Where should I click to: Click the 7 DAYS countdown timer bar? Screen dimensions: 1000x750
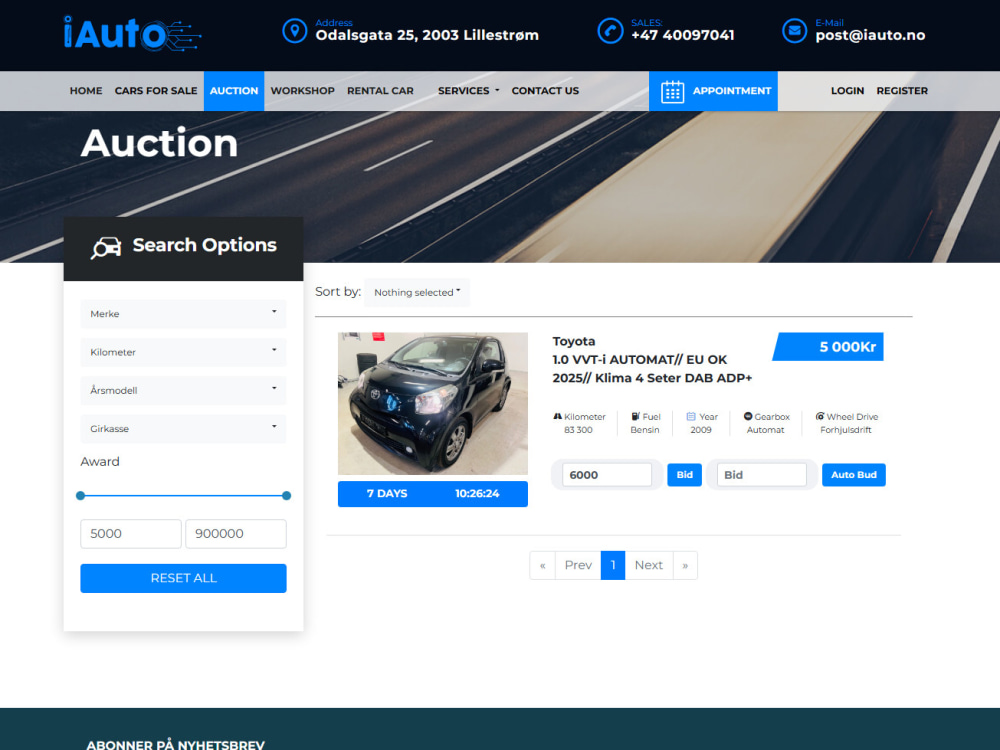(432, 494)
